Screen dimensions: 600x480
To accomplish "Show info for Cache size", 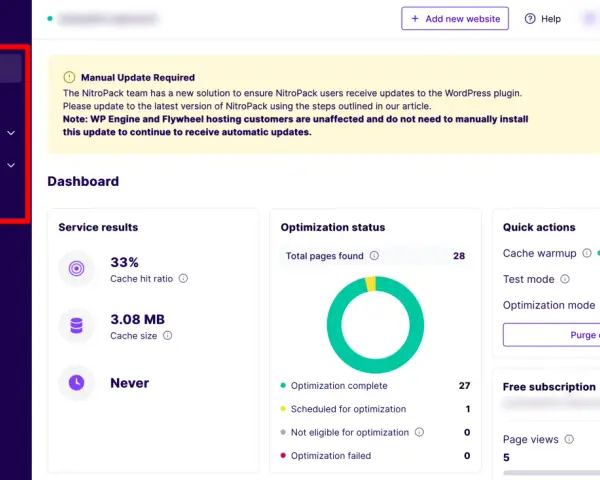I will 168,335.
